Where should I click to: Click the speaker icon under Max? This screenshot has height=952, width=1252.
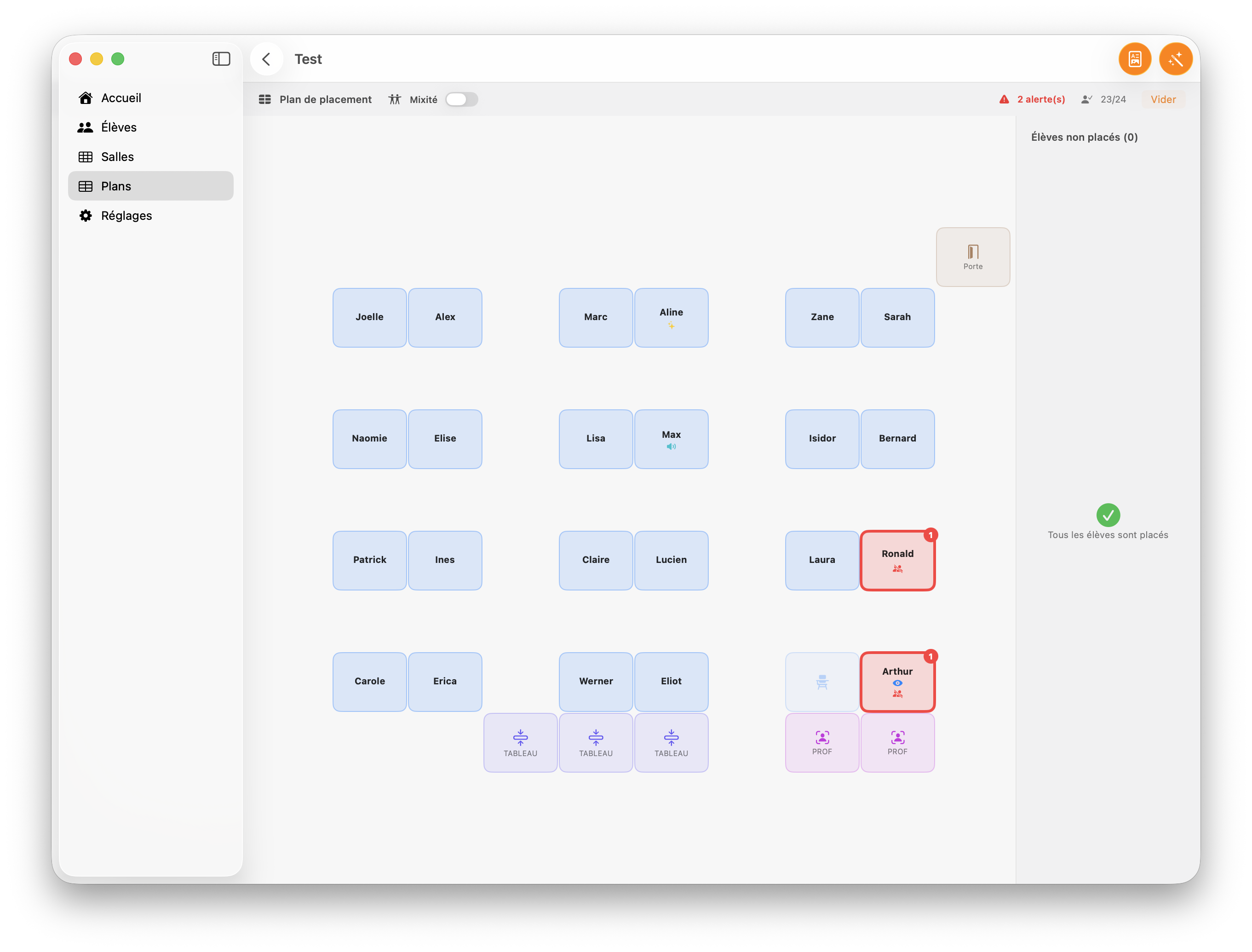pyautogui.click(x=671, y=447)
